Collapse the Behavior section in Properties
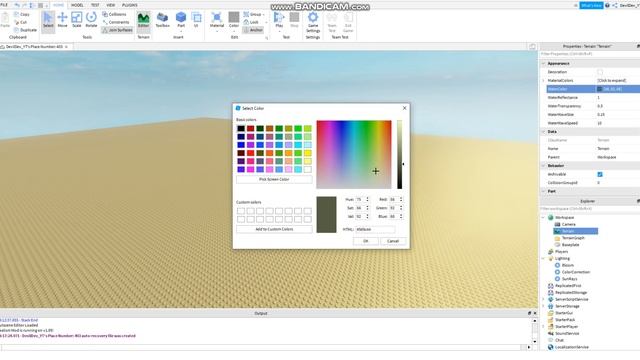Viewport: 640px width, 360px height. (x=543, y=166)
